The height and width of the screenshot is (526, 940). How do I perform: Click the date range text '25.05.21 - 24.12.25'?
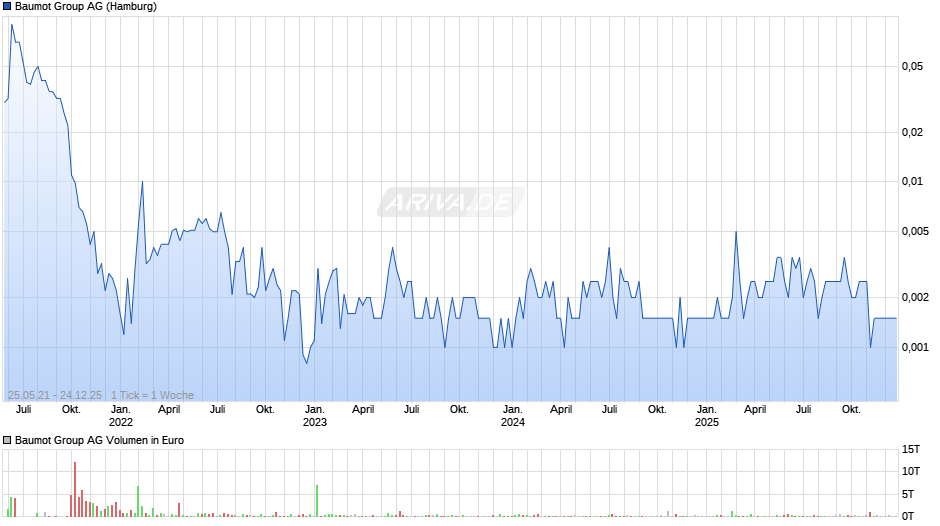point(55,395)
